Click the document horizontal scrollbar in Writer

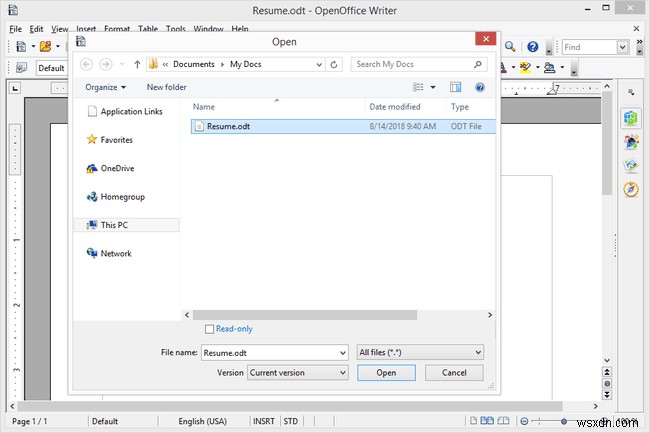point(290,406)
